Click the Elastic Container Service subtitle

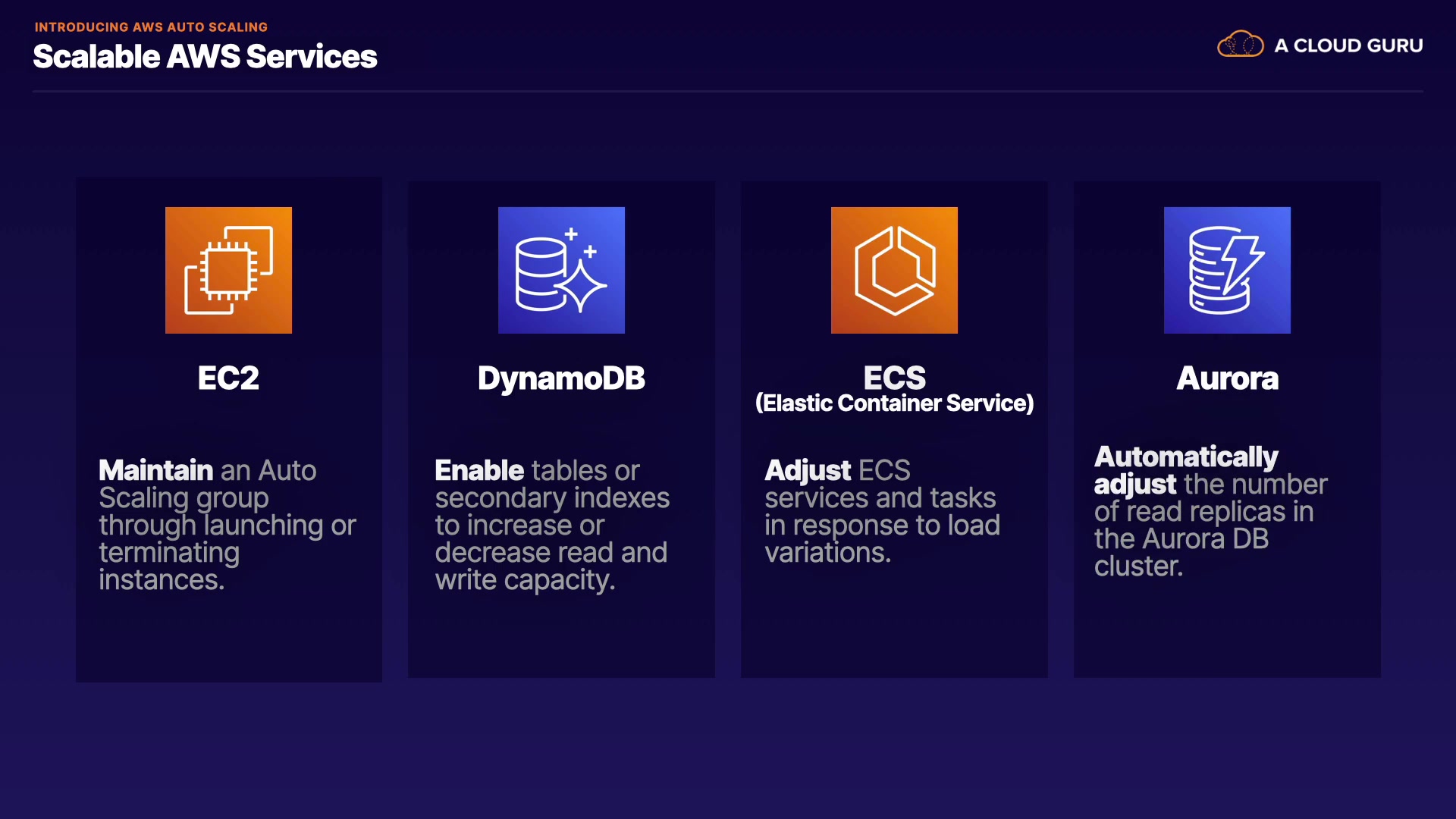(894, 403)
